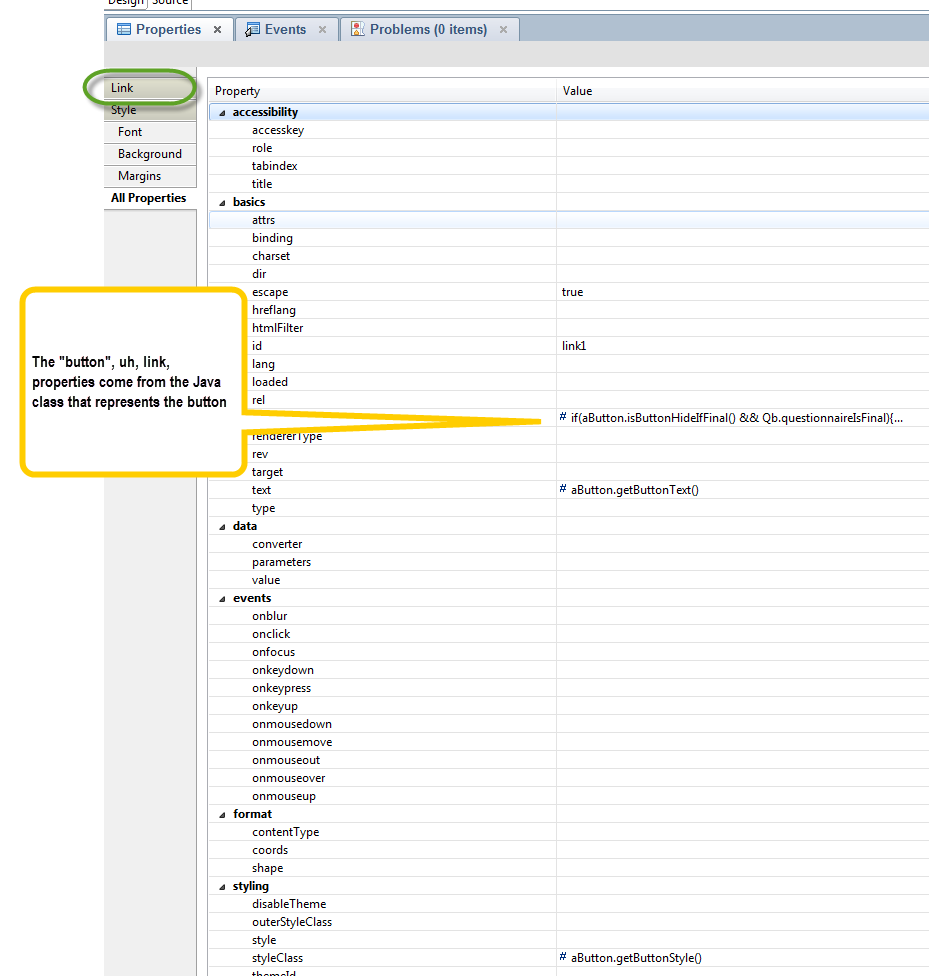Image resolution: width=929 pixels, height=976 pixels.
Task: Collapse the accessibility property group
Action: (x=222, y=111)
